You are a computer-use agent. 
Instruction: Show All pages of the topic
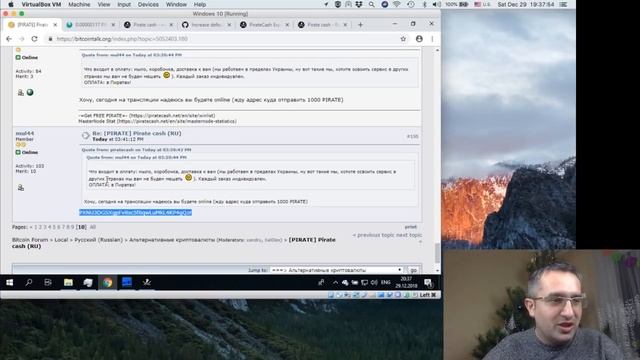(x=93, y=227)
